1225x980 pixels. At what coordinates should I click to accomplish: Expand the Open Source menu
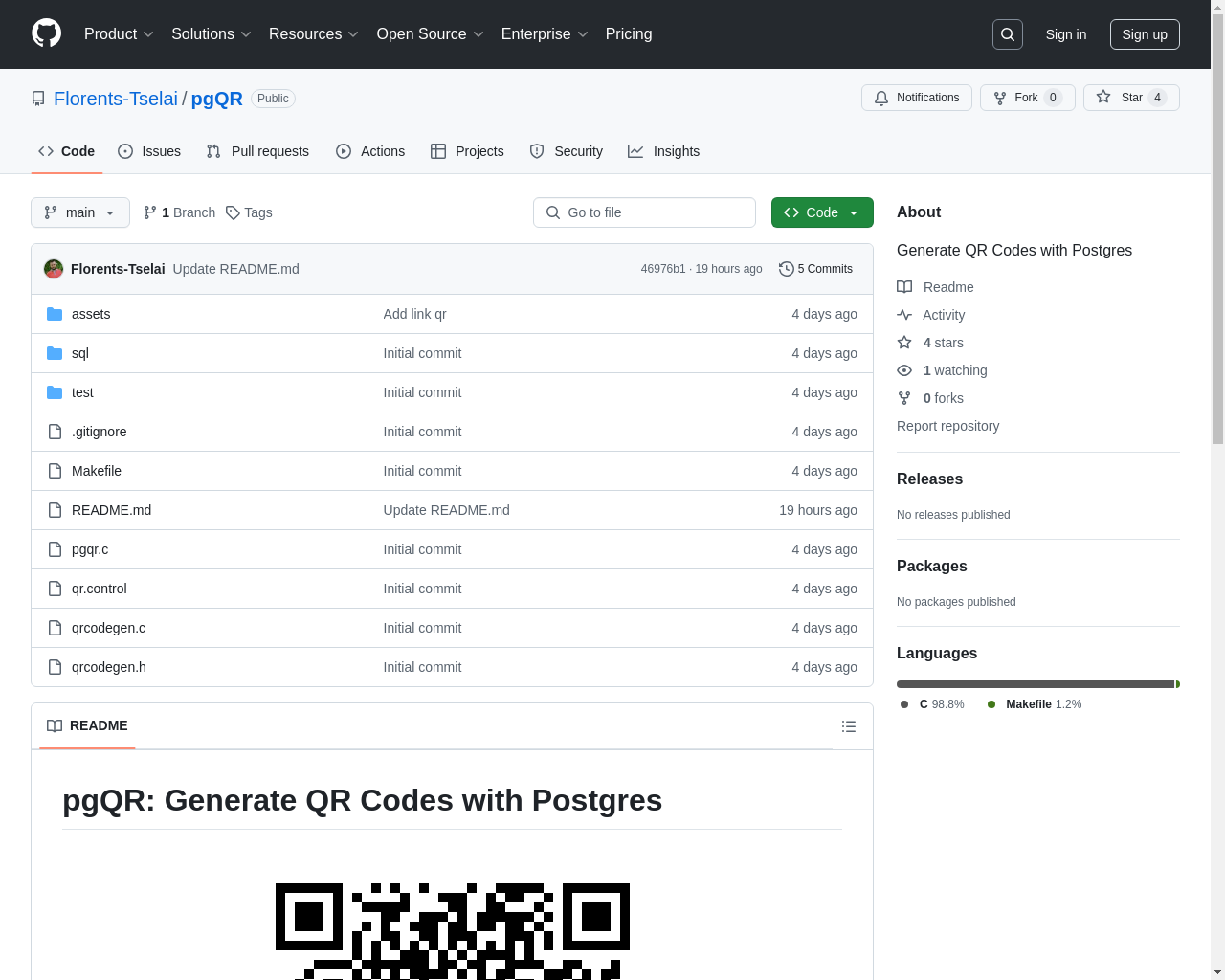coord(431,34)
